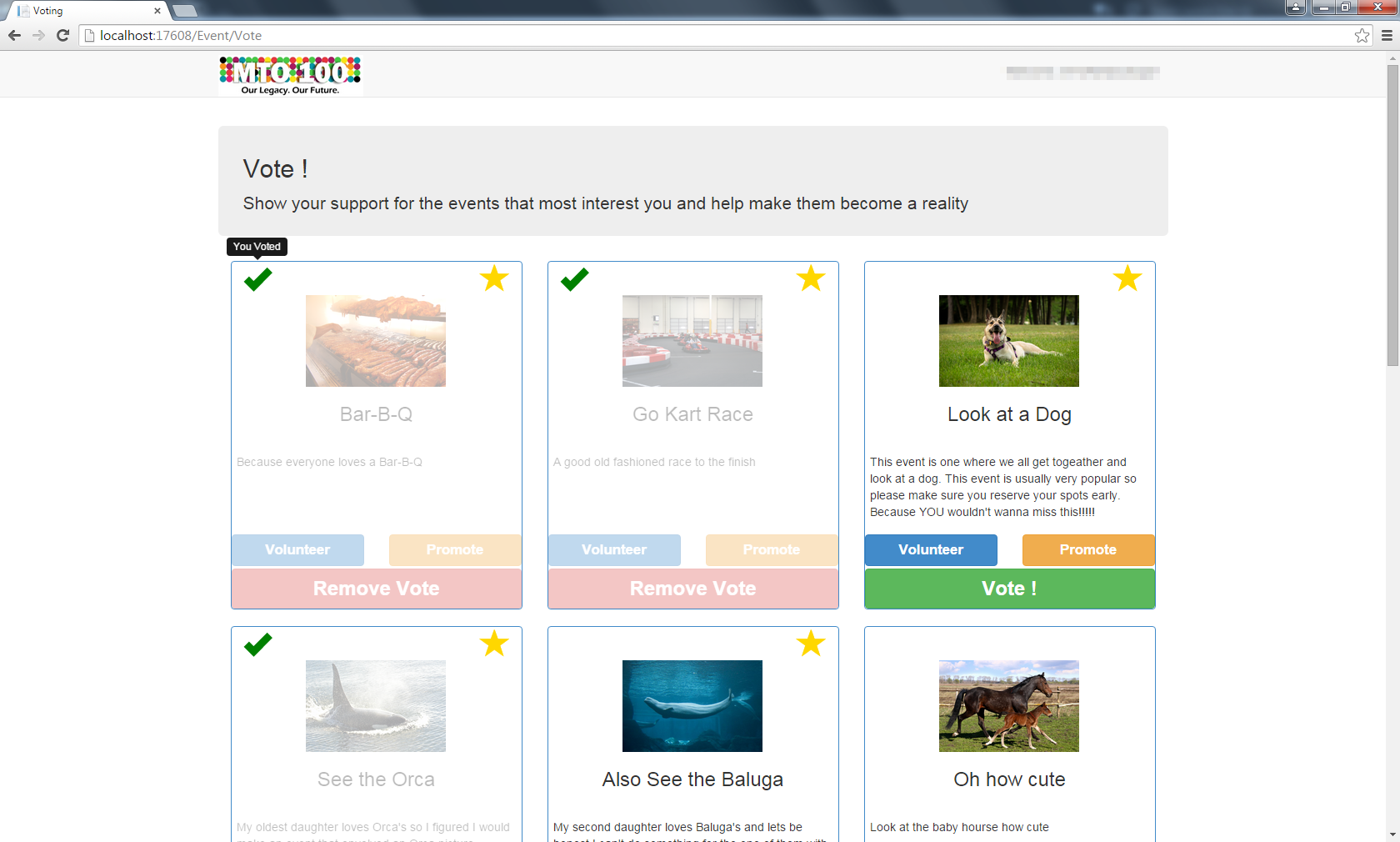Volunteer for the Look at a Dog event
This screenshot has height=842, width=1400.
click(931, 550)
